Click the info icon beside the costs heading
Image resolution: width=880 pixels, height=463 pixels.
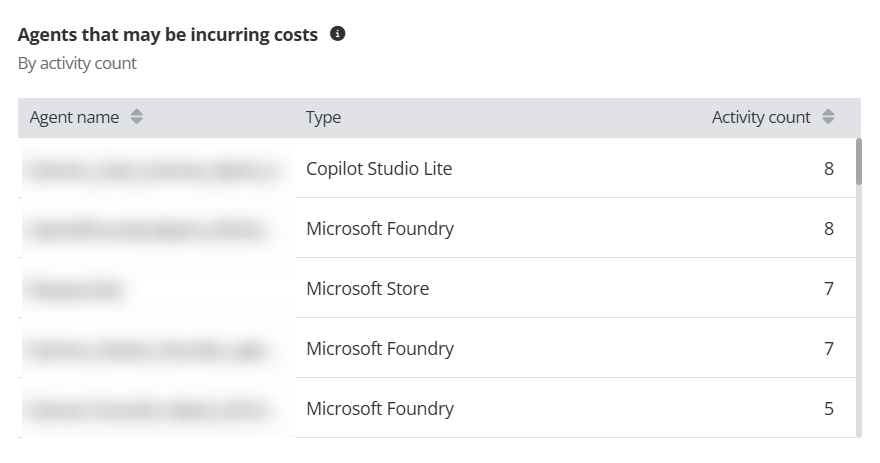click(337, 34)
